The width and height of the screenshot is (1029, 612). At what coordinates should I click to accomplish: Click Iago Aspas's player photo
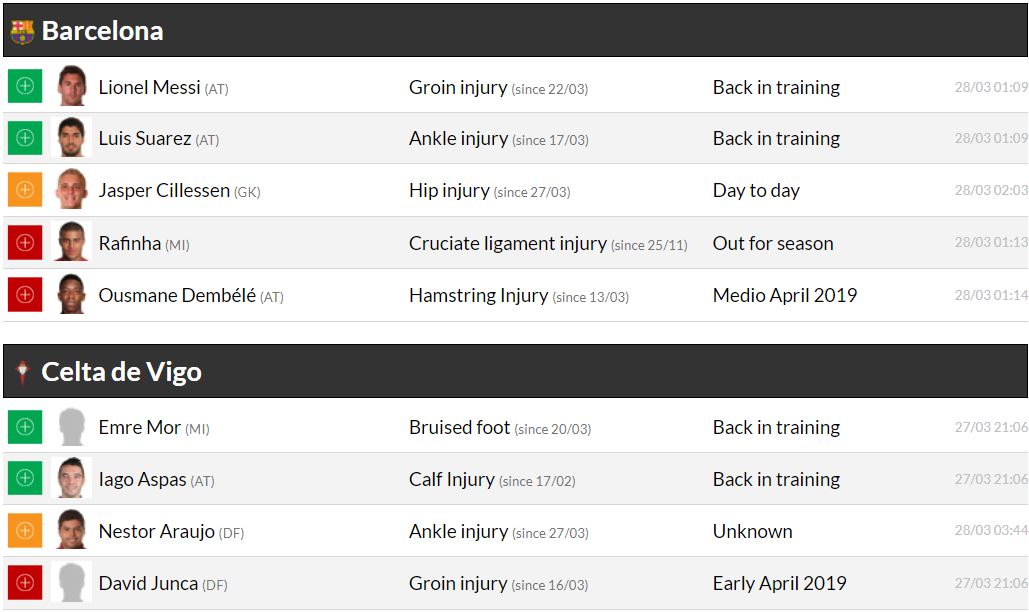coord(71,479)
